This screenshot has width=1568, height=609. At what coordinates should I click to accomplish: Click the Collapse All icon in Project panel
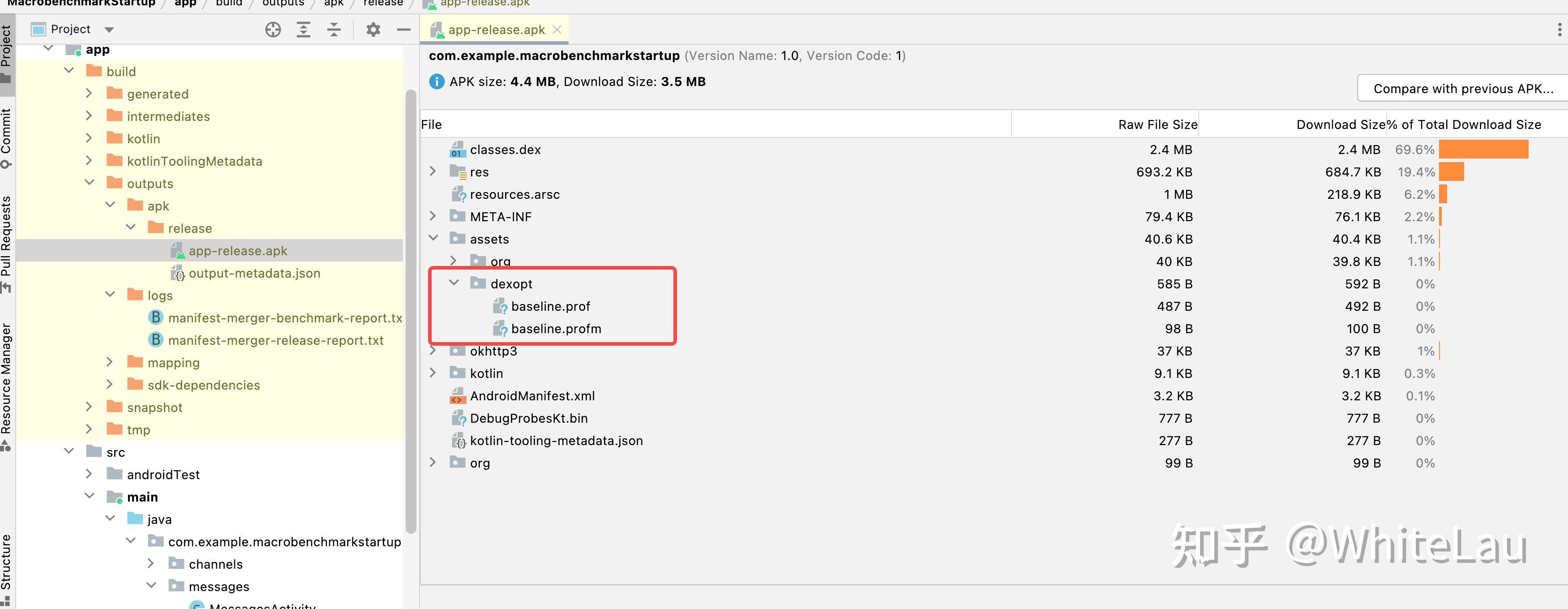pos(334,29)
